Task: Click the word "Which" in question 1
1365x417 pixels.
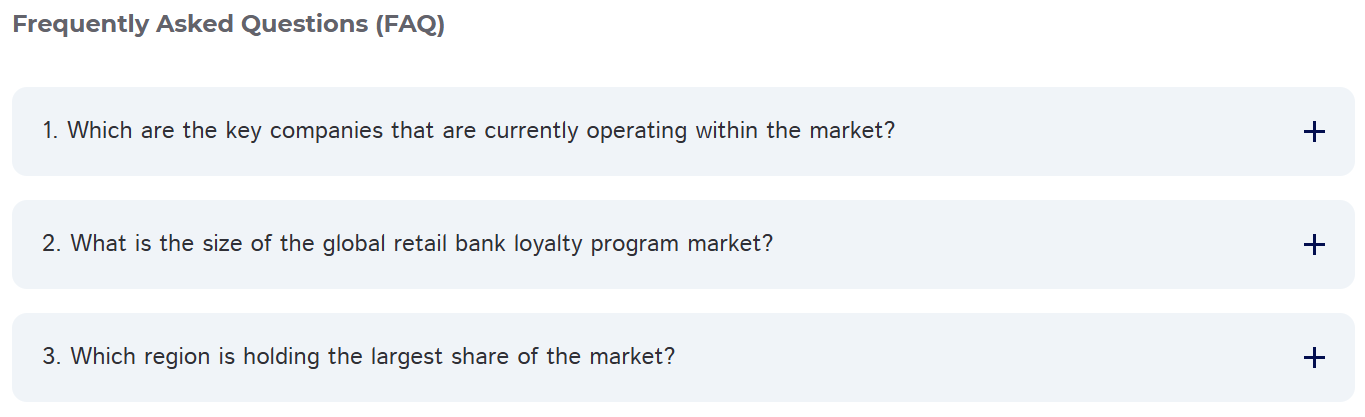Action: (x=100, y=130)
